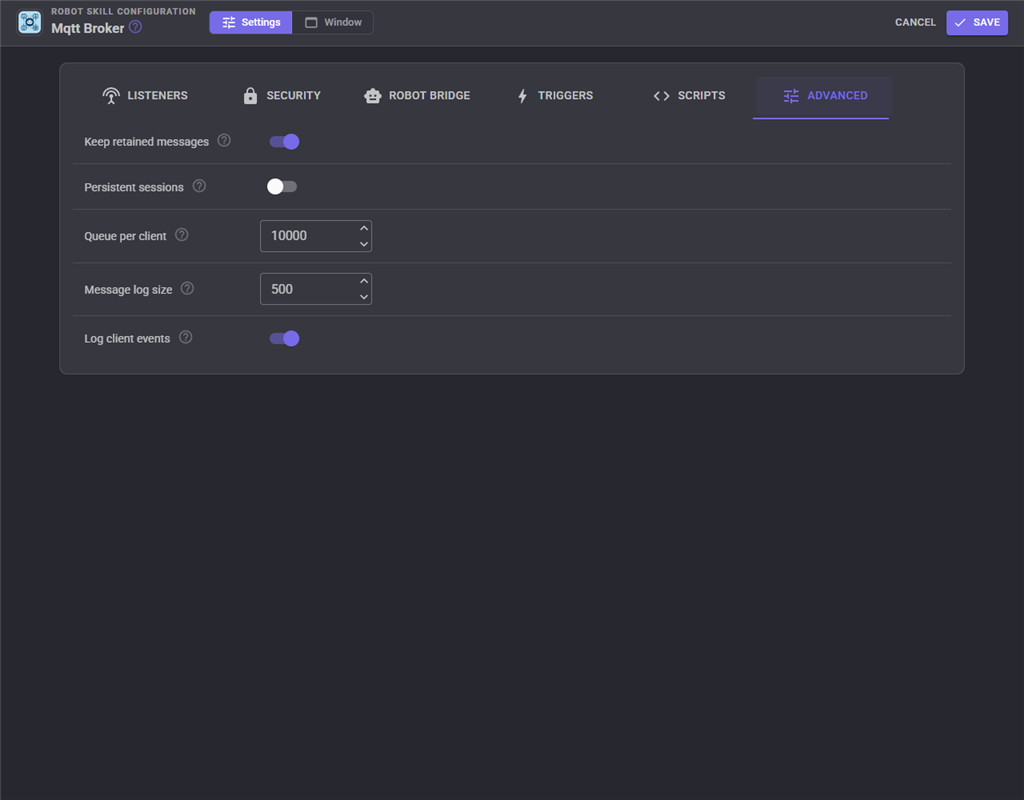Disable Keep retained messages toggle
Image resolution: width=1024 pixels, height=800 pixels.
[x=284, y=142]
